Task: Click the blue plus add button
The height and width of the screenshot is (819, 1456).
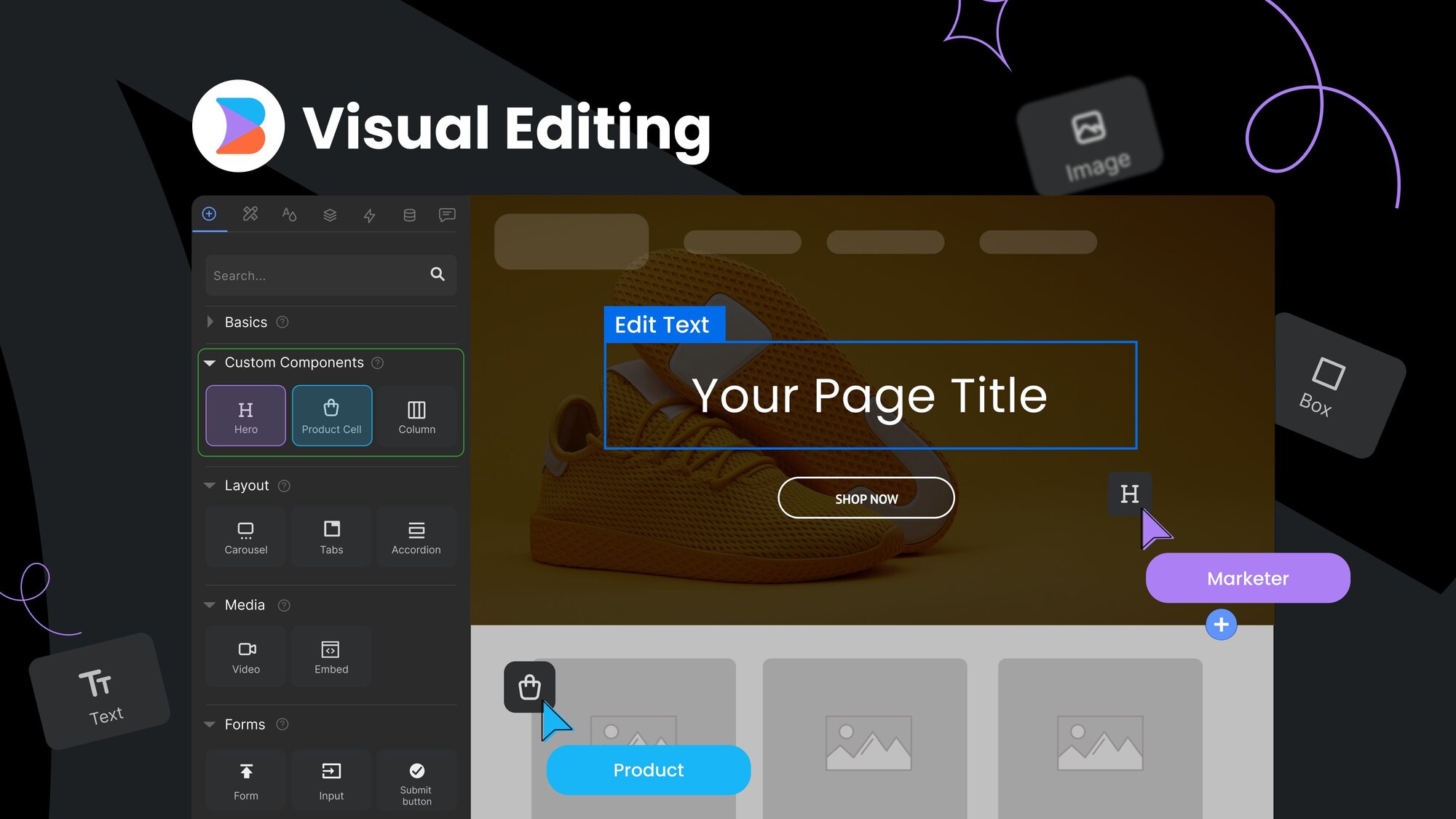Action: 1221,625
